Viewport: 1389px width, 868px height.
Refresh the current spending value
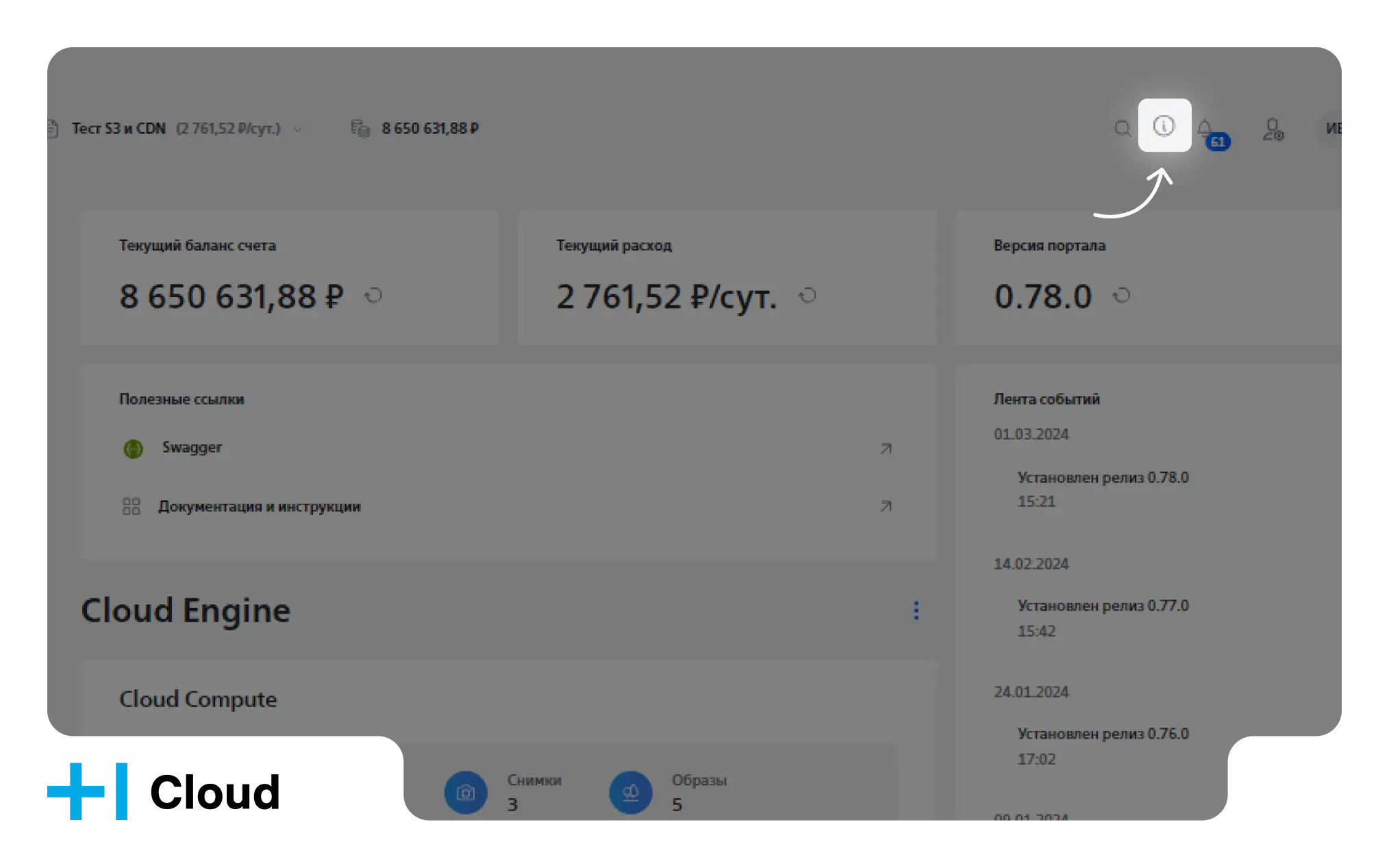click(808, 296)
